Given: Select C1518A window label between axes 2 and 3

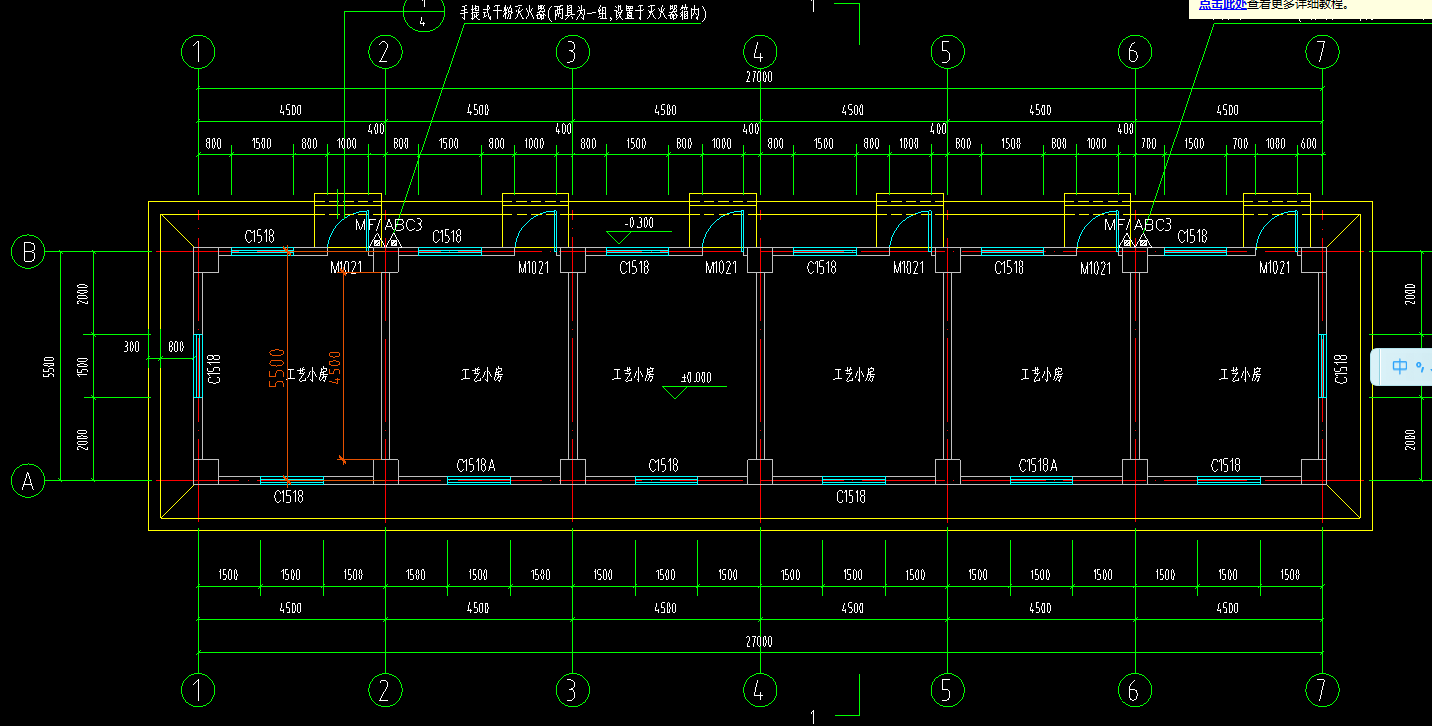Looking at the screenshot, I should (476, 465).
